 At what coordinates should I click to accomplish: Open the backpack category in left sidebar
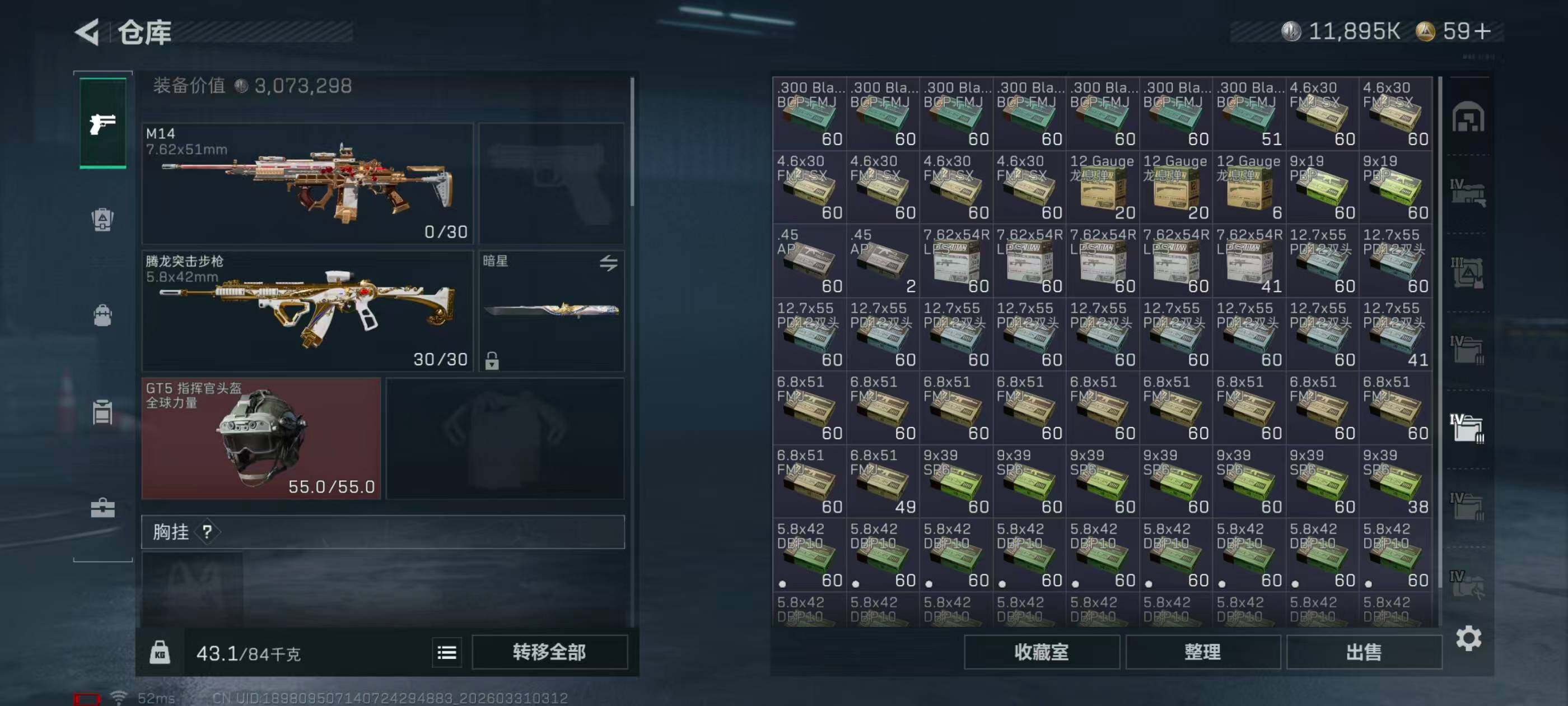point(102,315)
